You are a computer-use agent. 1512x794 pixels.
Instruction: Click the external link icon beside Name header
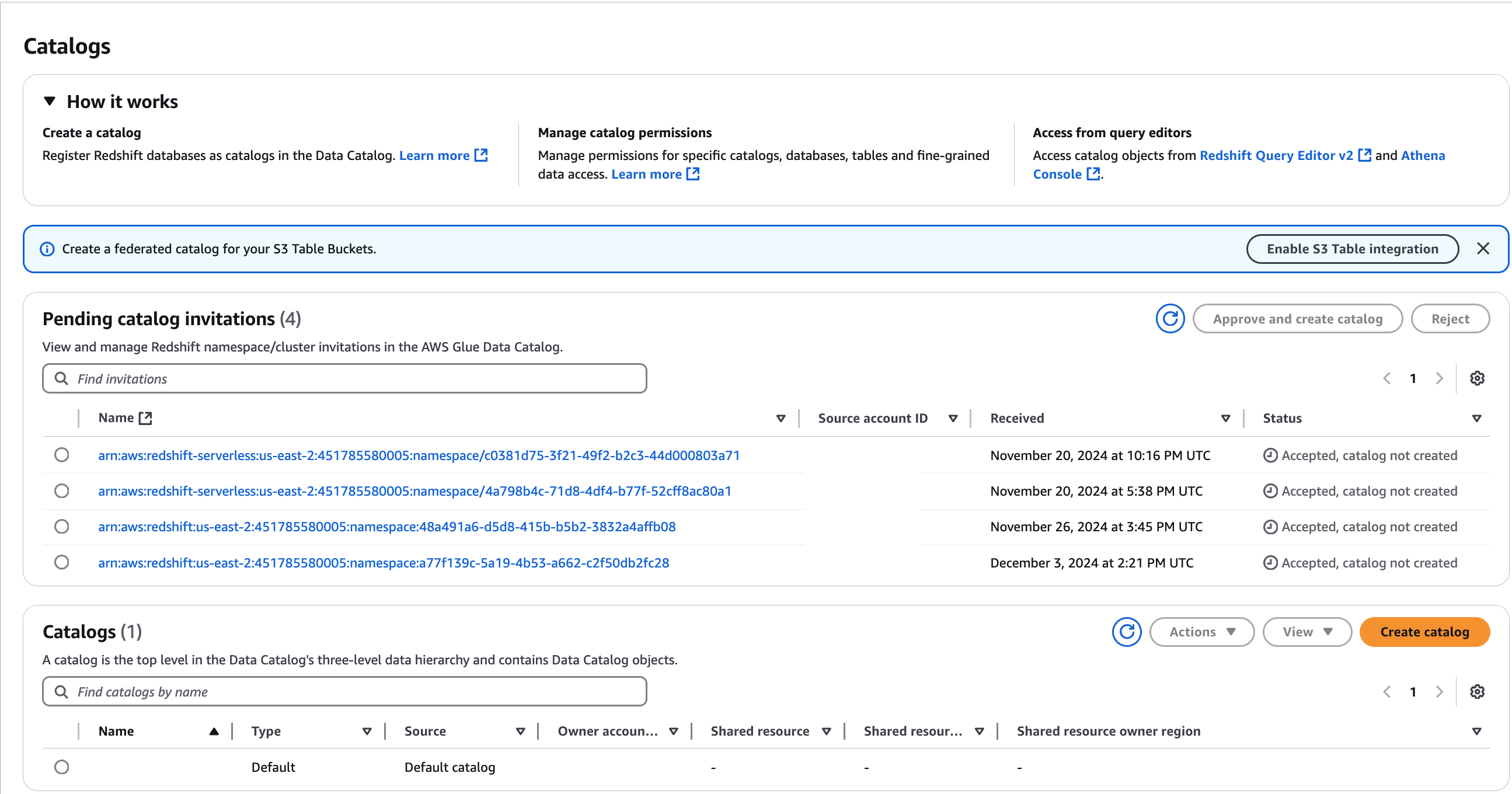click(x=145, y=418)
